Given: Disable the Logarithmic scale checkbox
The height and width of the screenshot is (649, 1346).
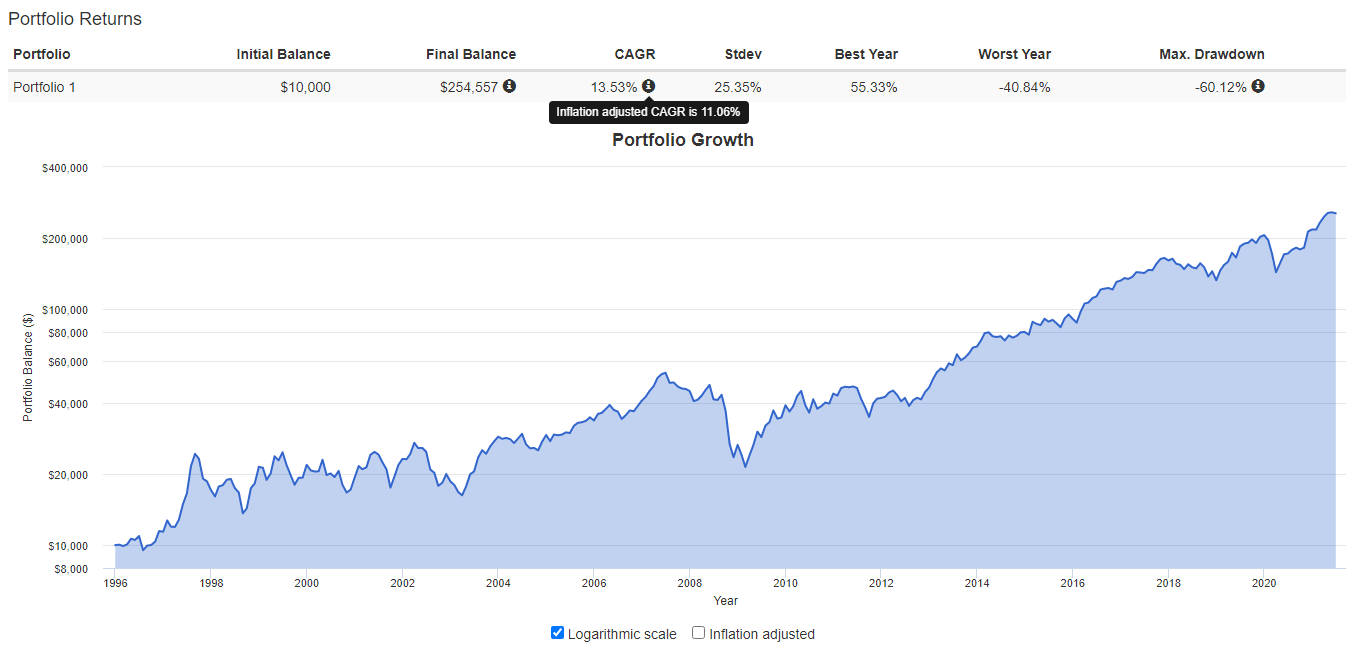Looking at the screenshot, I should pyautogui.click(x=558, y=633).
